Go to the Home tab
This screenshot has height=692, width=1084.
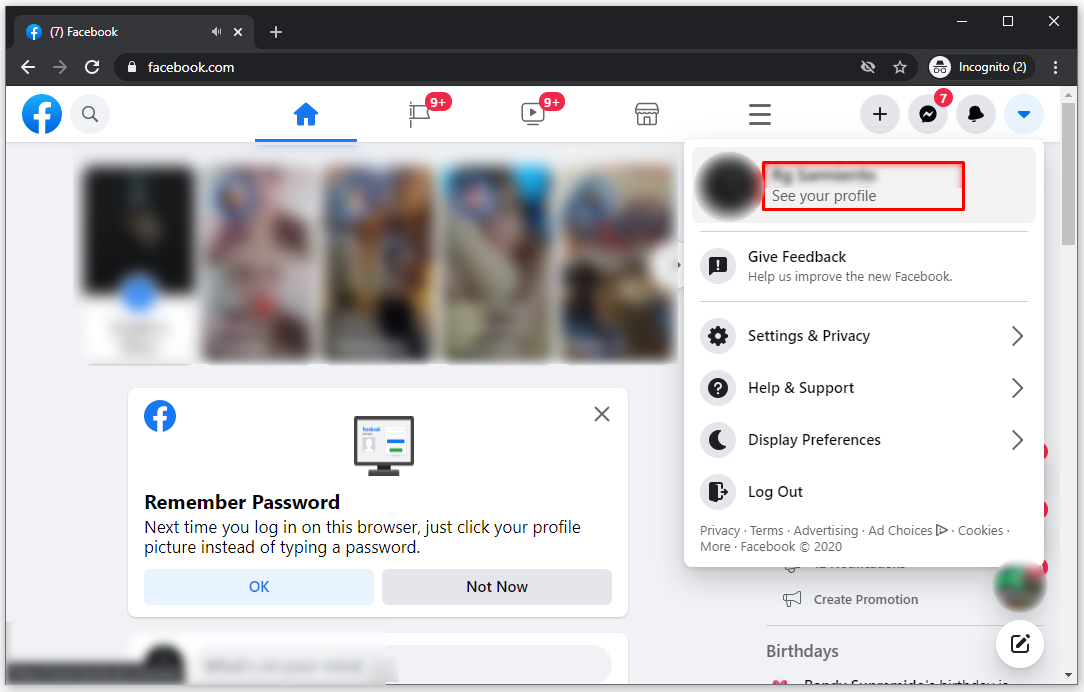click(306, 114)
